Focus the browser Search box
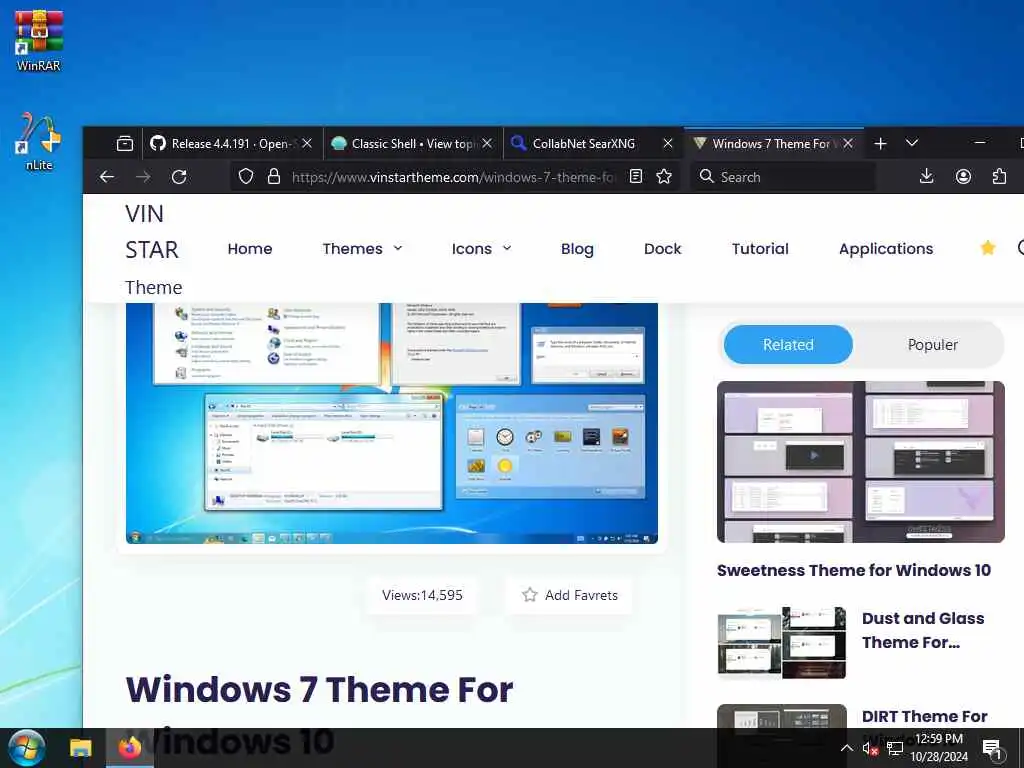 click(784, 177)
